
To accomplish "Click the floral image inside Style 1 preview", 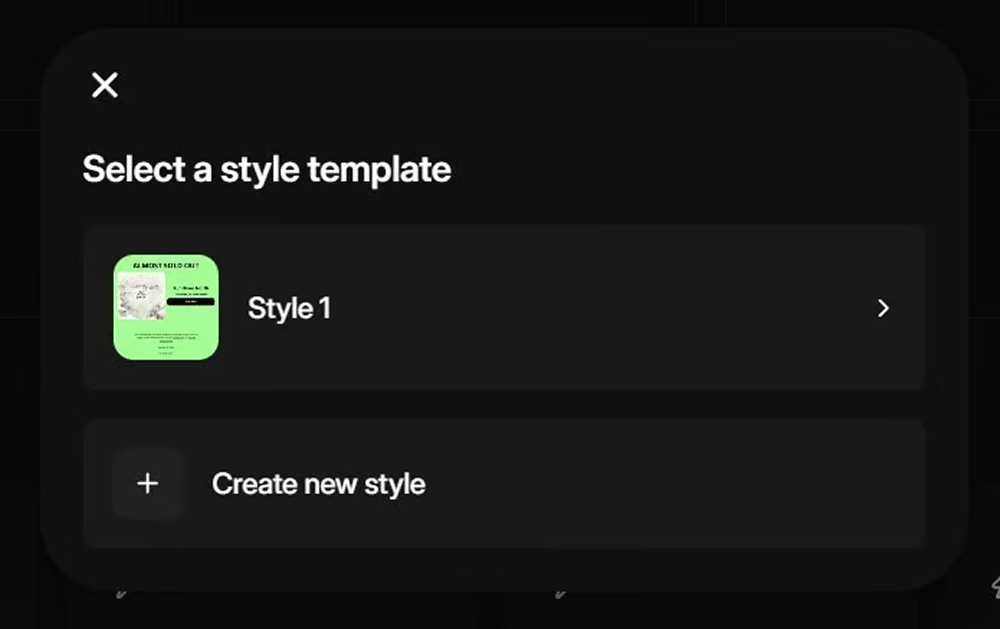I will pos(141,297).
